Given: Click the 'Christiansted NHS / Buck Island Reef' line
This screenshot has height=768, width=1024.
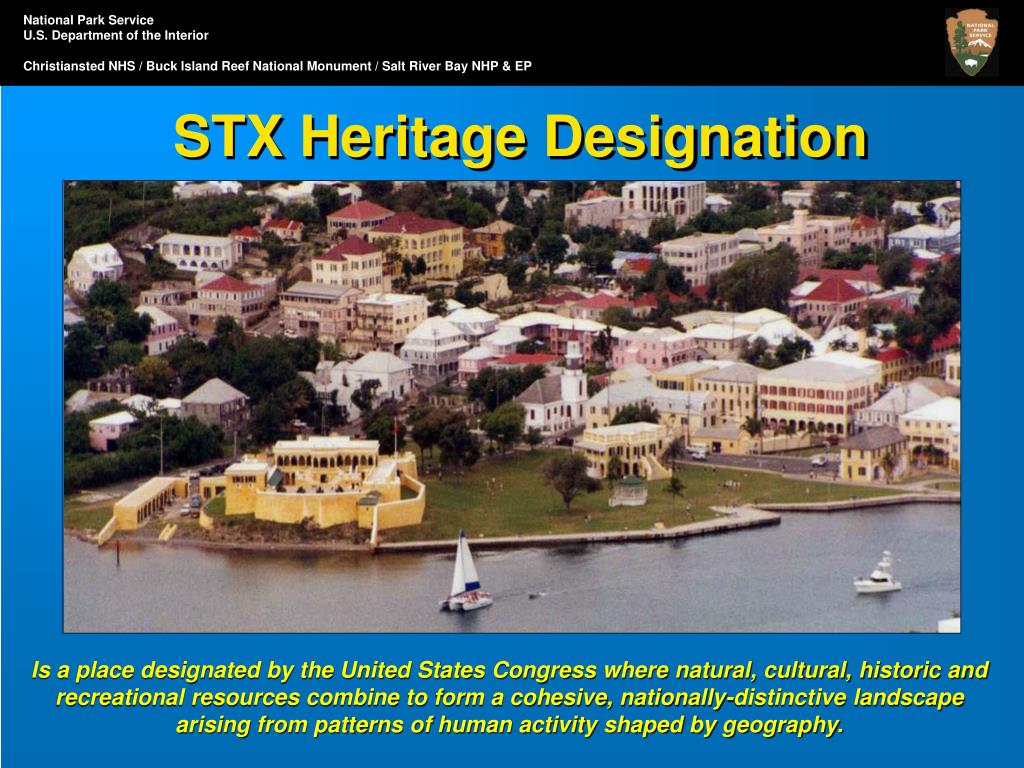Looking at the screenshot, I should 278,66.
